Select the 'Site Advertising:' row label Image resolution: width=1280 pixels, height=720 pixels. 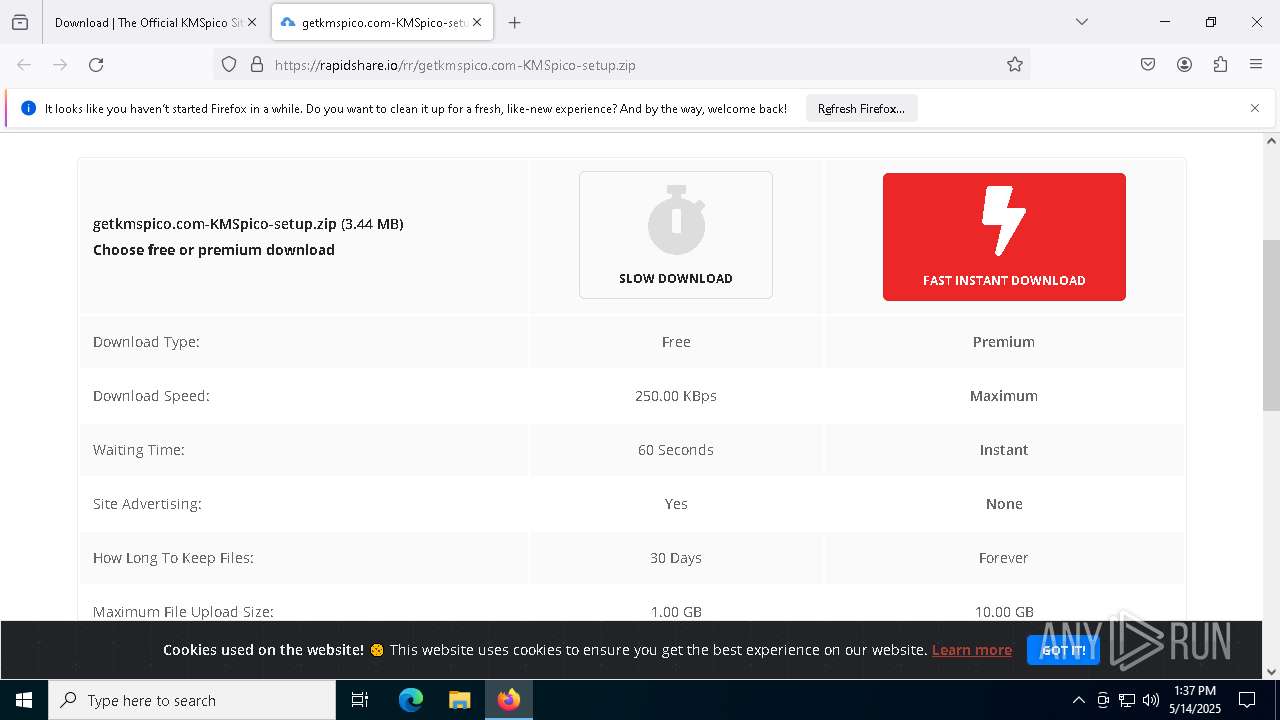click(x=147, y=504)
